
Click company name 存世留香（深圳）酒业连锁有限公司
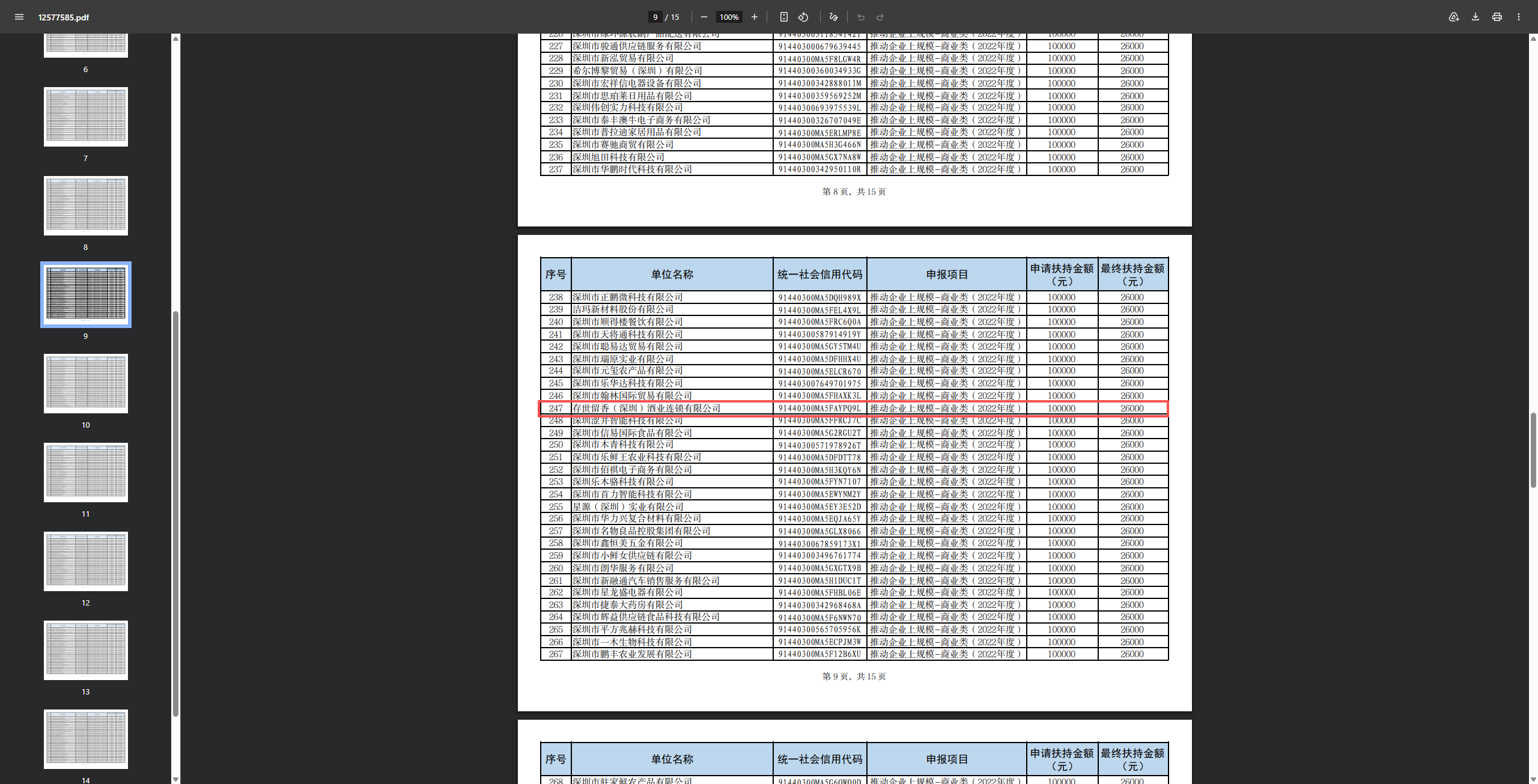tap(646, 409)
